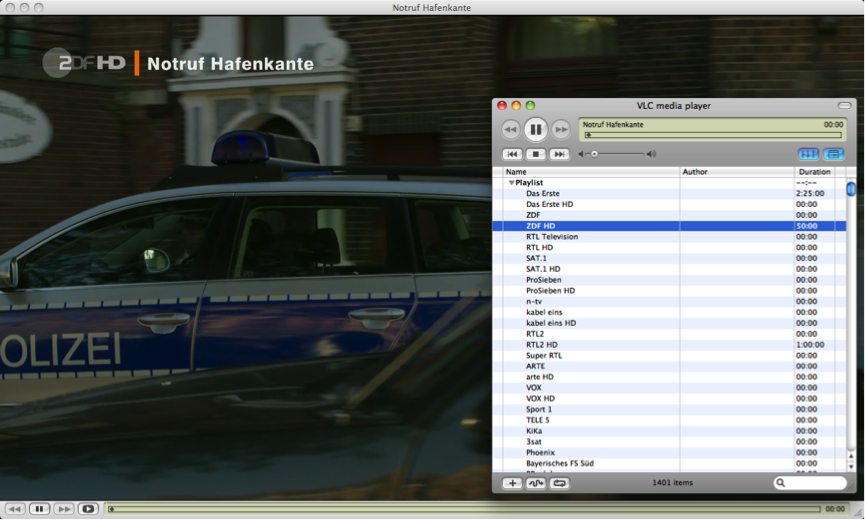Click the scrollbar up arrow
The height and width of the screenshot is (520, 865).
point(851,457)
